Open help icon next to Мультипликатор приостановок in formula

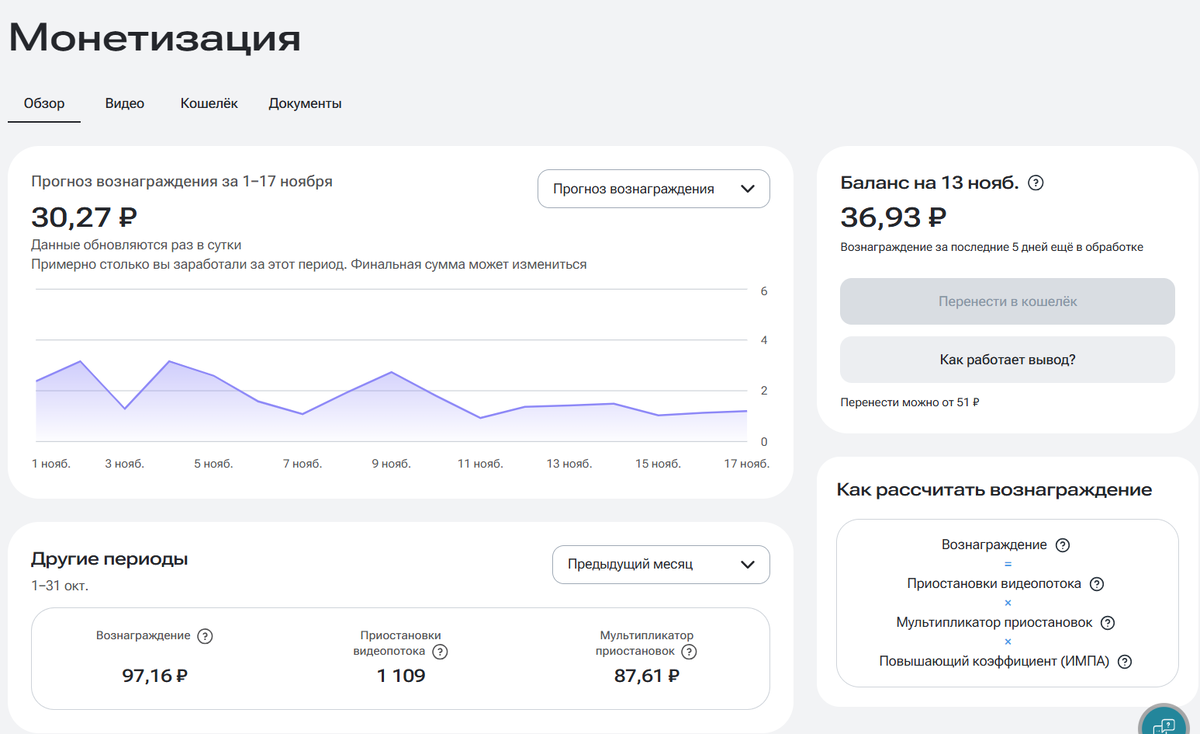(1107, 622)
